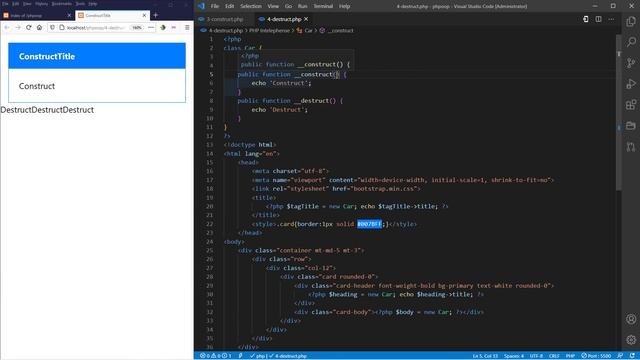Click the __construct breadcrumb
Viewport: 640px width, 360px height.
pyautogui.click(x=340, y=30)
